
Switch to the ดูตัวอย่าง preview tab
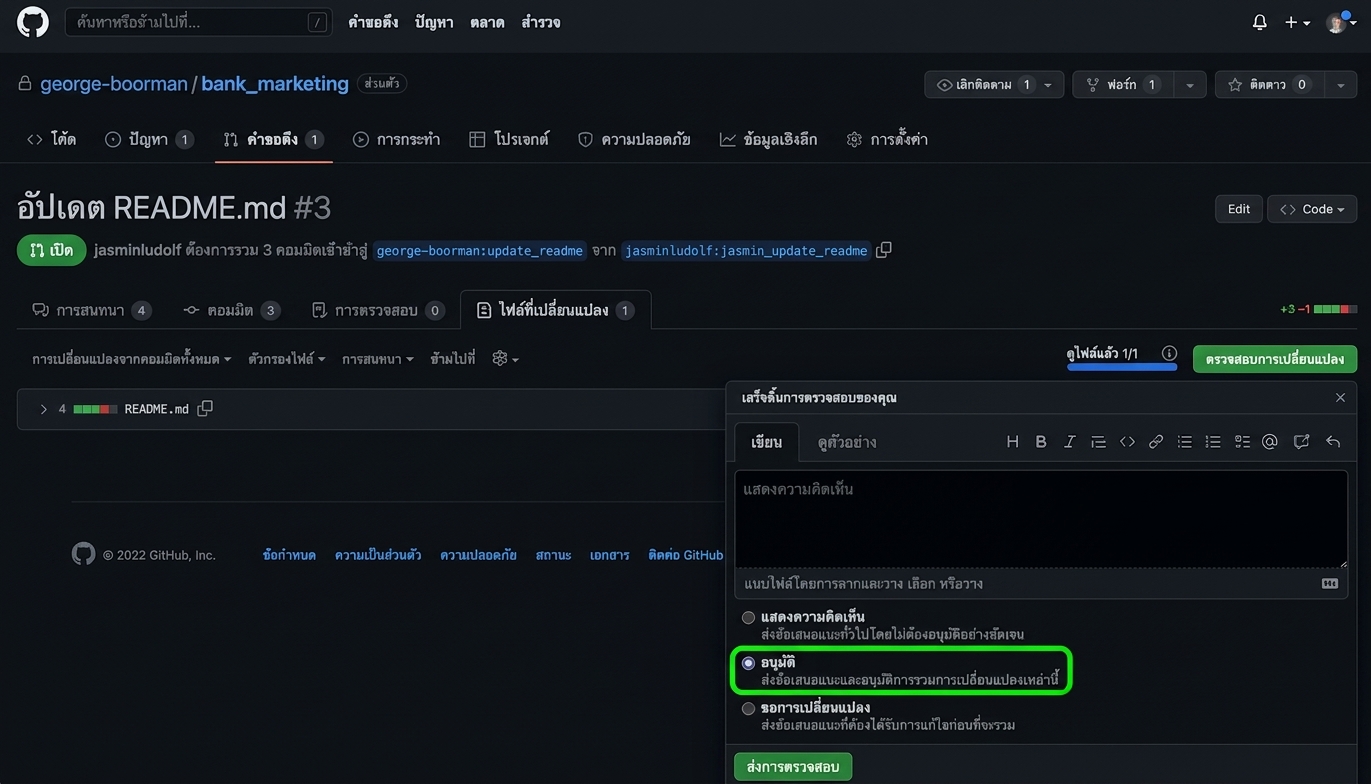coord(847,442)
